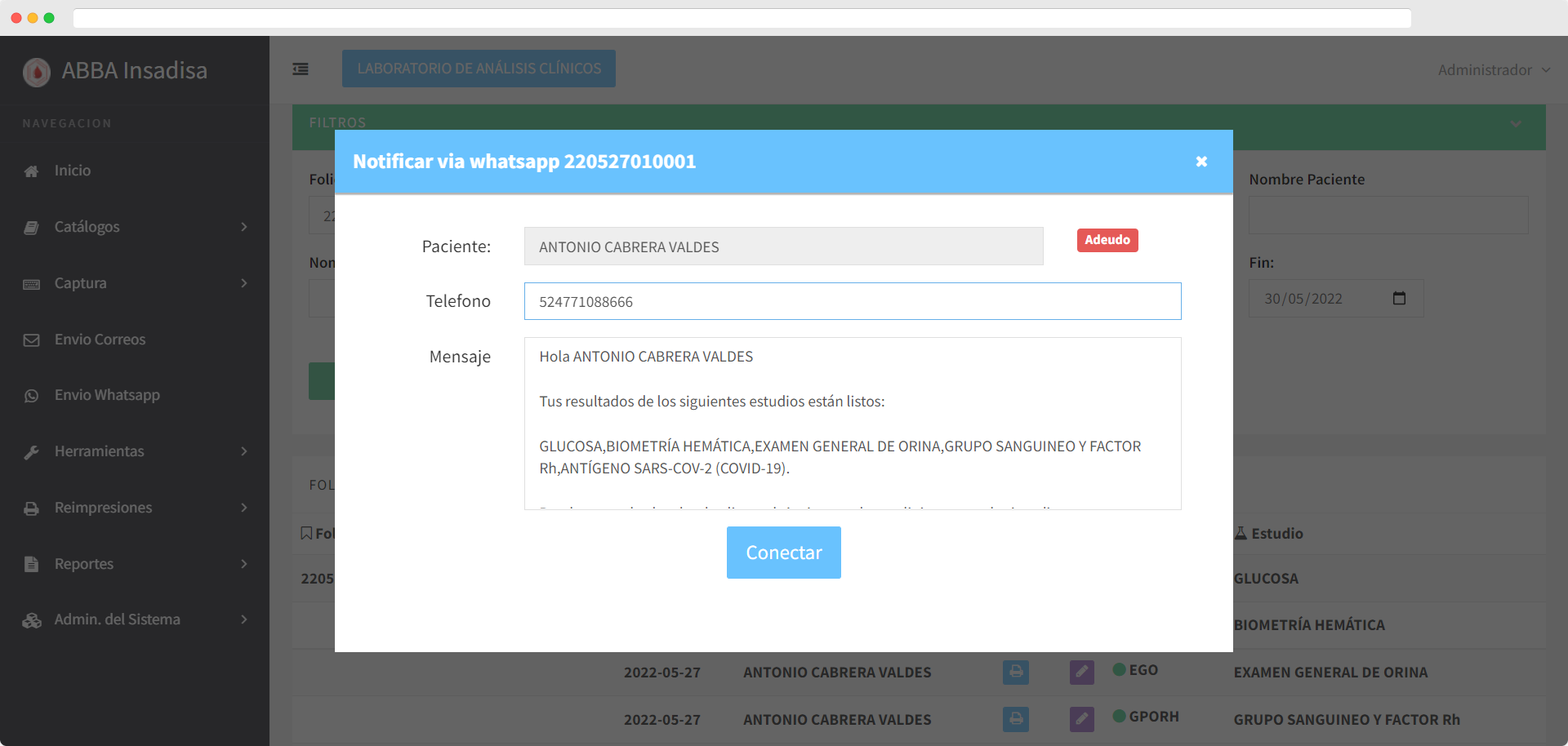Open the Captura menu item
The height and width of the screenshot is (746, 1568).
point(81,283)
